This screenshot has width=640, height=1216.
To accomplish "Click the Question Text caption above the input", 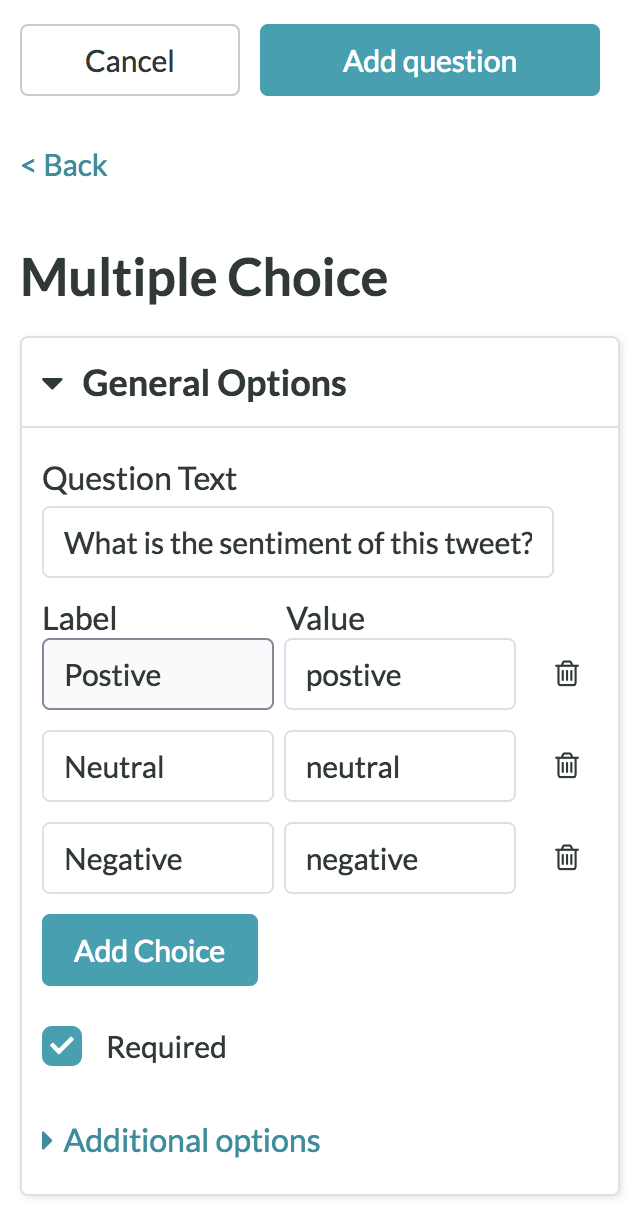I will click(x=140, y=479).
